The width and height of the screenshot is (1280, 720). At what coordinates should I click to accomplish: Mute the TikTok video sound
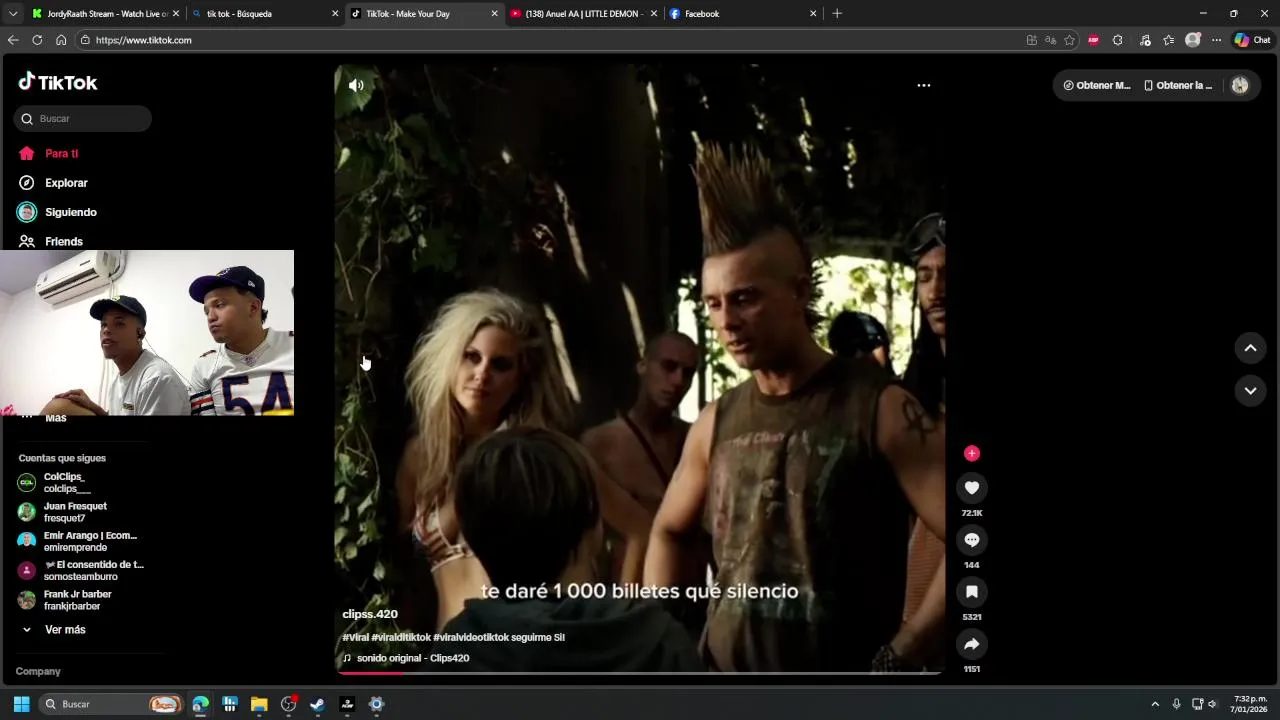coord(356,85)
